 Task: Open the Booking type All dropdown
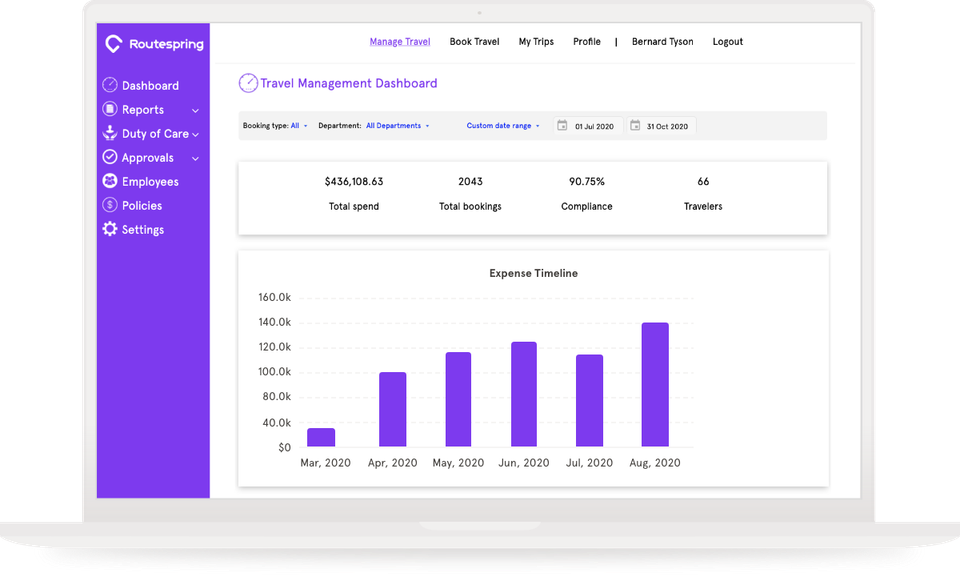click(x=299, y=126)
